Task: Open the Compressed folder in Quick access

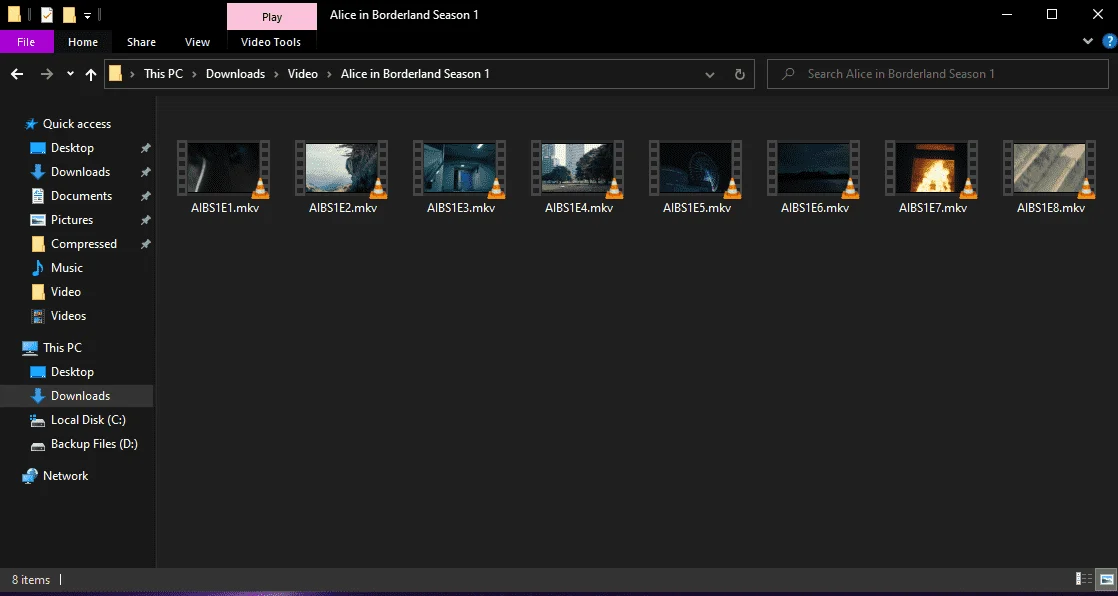Action: 83,244
